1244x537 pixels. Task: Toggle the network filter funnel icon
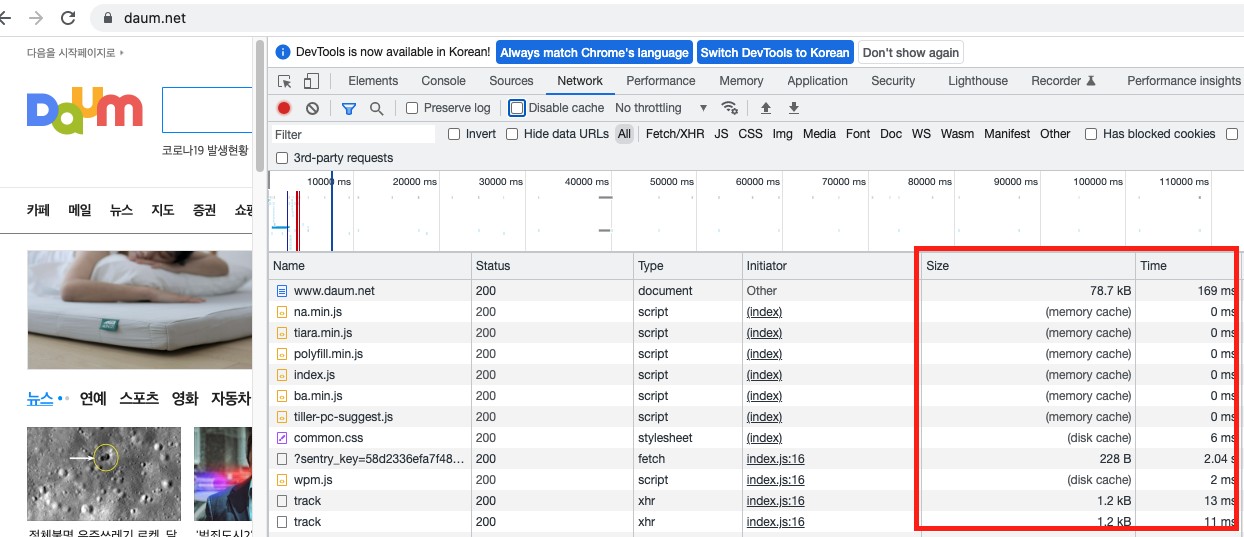(349, 108)
